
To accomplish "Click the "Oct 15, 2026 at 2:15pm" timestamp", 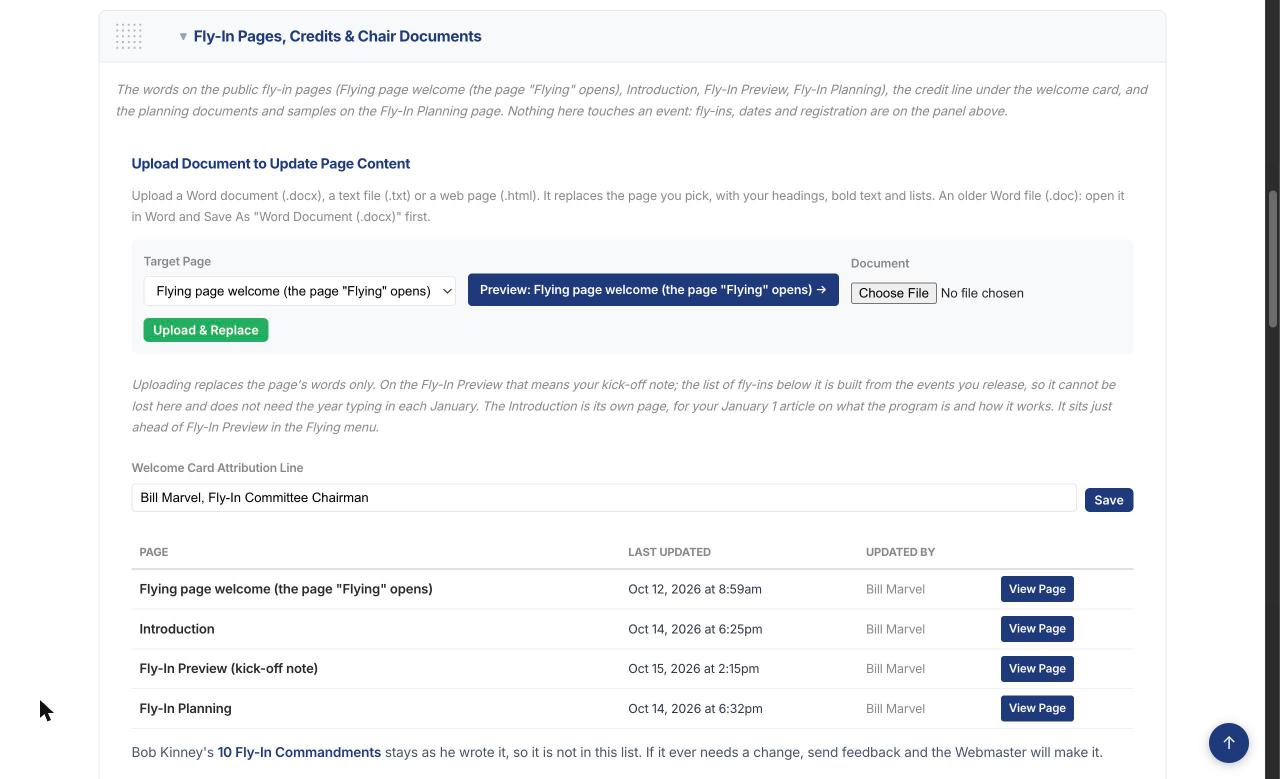I will click(694, 669).
